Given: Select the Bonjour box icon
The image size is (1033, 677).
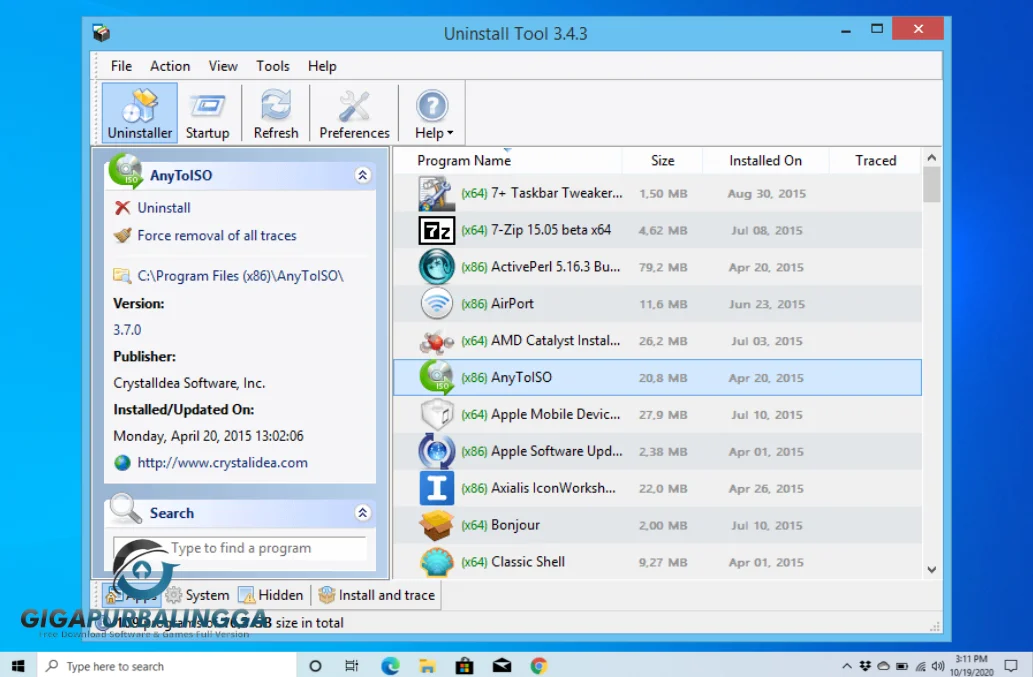Looking at the screenshot, I should point(436,525).
